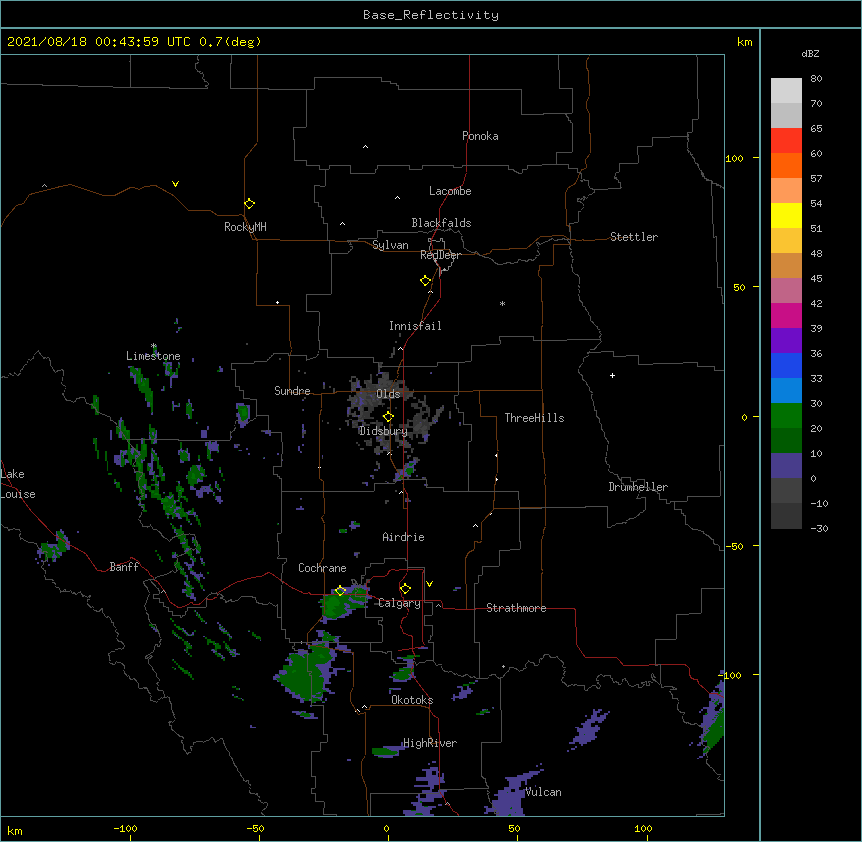Click the Blackfalds city label
The image size is (862, 842).
tap(441, 223)
